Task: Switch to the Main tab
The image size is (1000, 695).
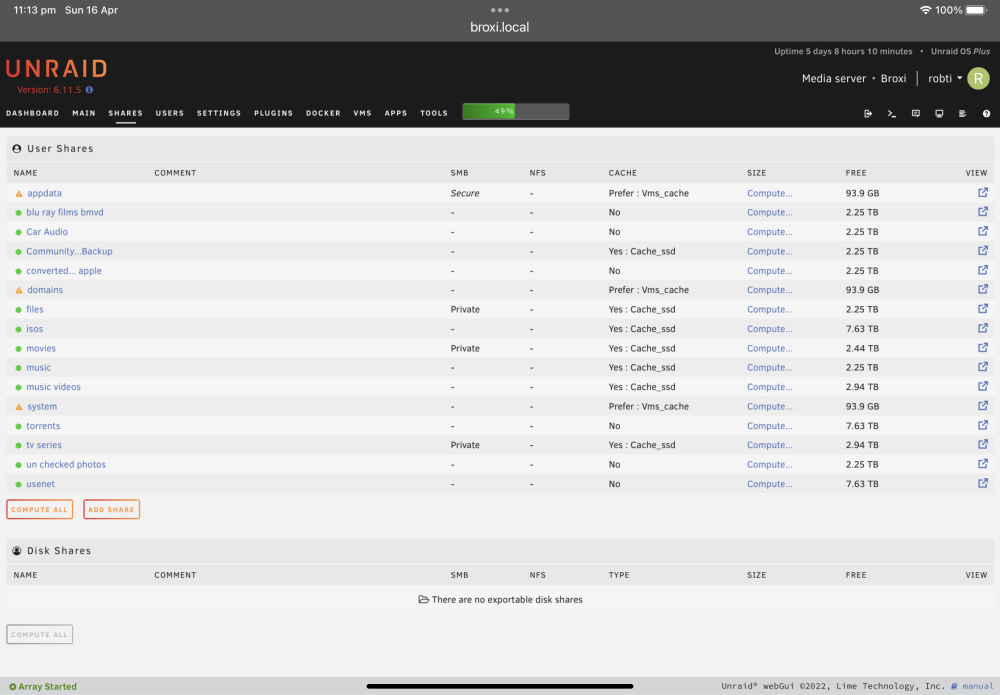Action: (x=84, y=113)
